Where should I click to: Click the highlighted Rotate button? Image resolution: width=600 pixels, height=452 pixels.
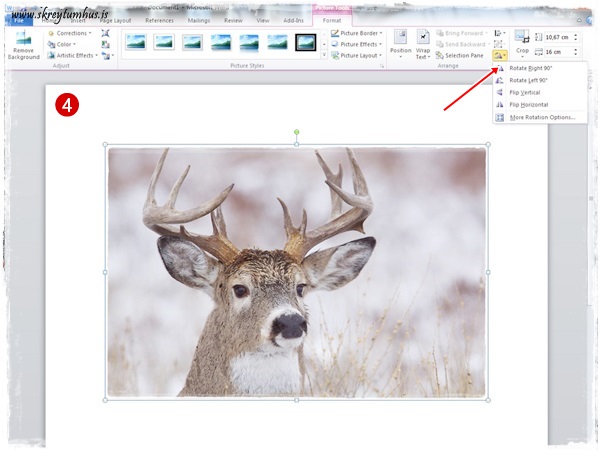[x=500, y=57]
